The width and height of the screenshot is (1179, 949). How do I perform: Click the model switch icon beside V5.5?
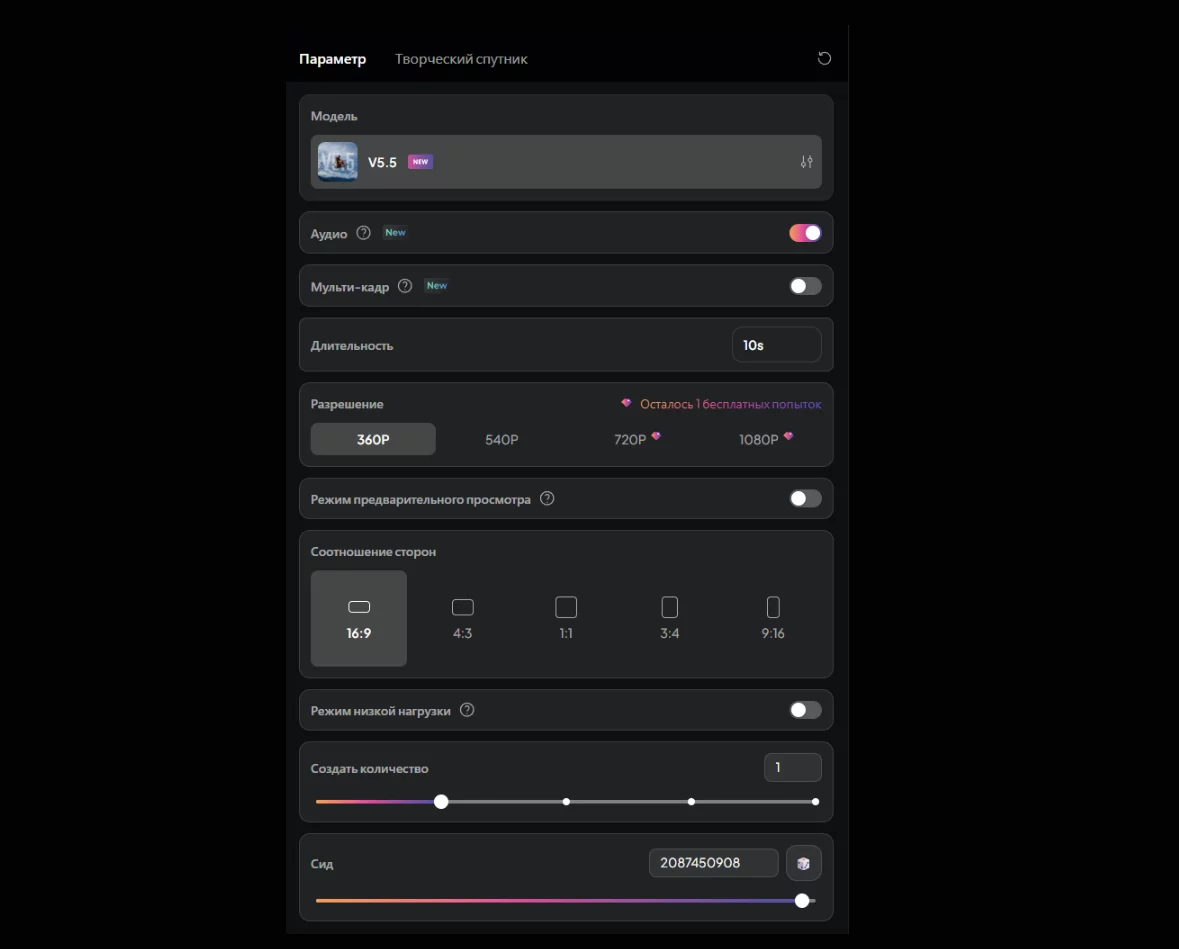806,162
